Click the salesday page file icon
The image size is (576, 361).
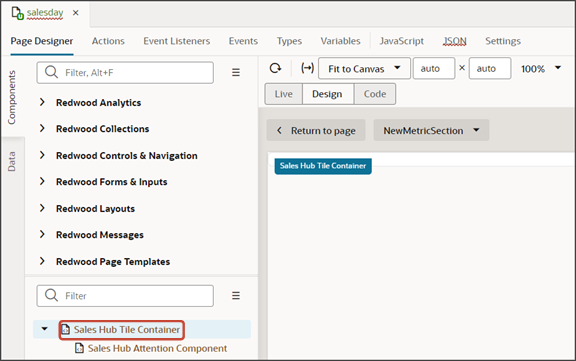click(17, 13)
